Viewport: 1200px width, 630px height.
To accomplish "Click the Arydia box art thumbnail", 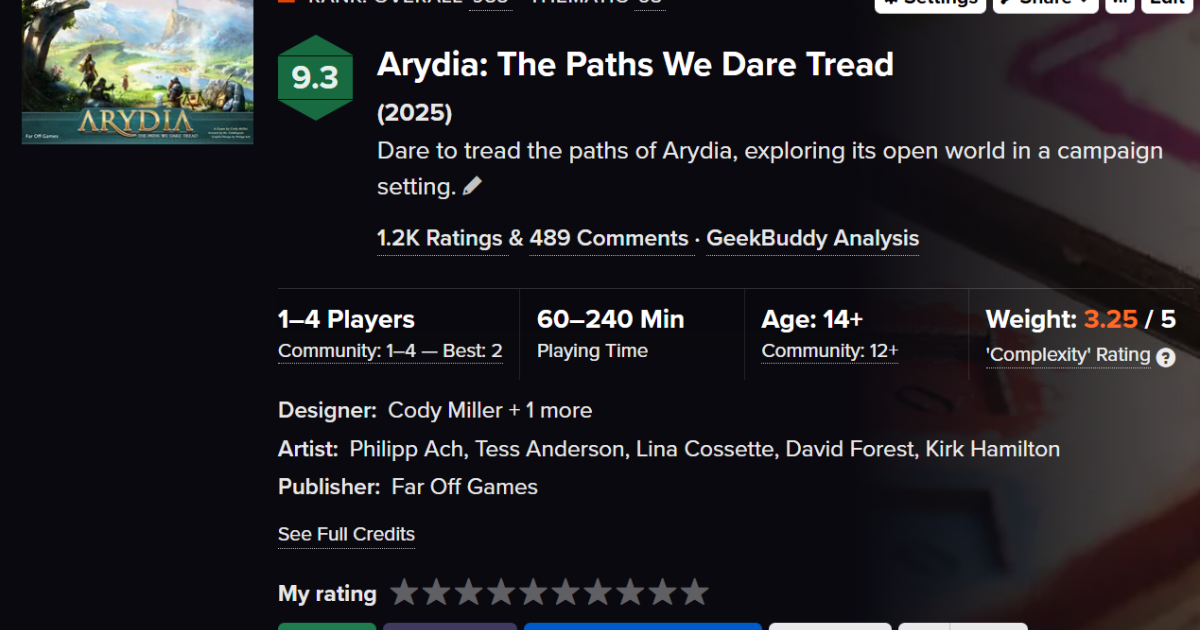I will point(136,73).
